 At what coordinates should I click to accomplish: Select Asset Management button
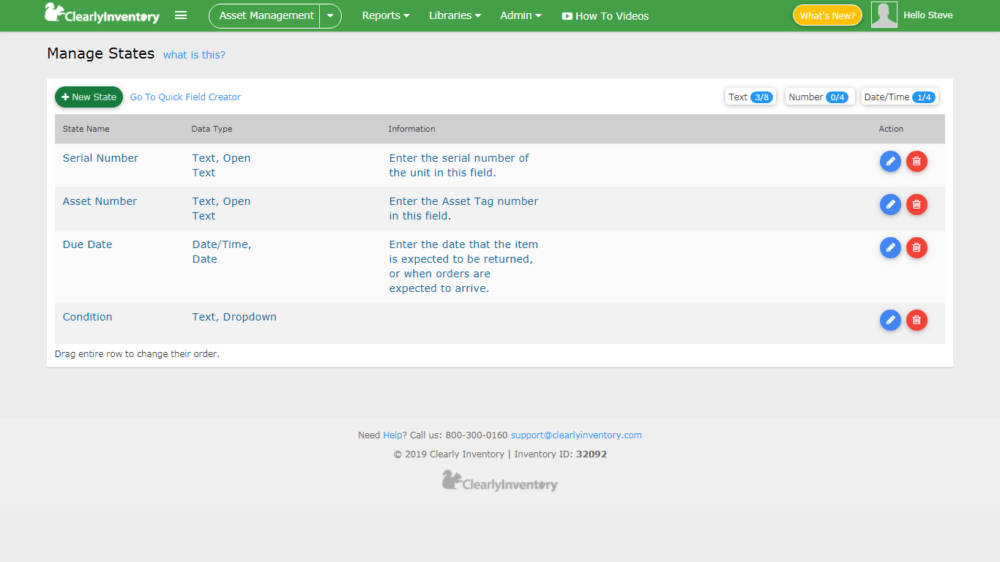265,16
